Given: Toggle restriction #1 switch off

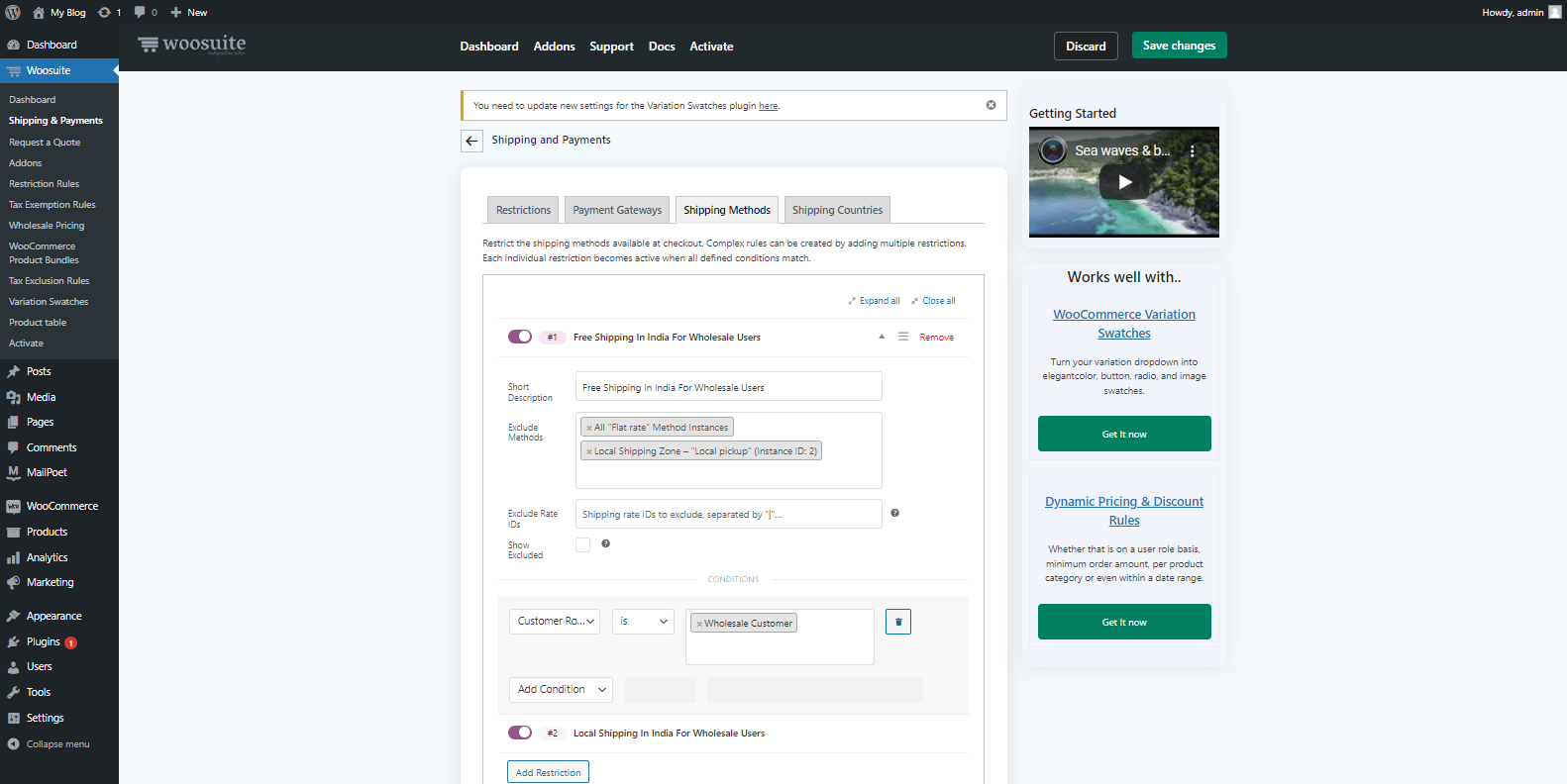Looking at the screenshot, I should pyautogui.click(x=520, y=337).
